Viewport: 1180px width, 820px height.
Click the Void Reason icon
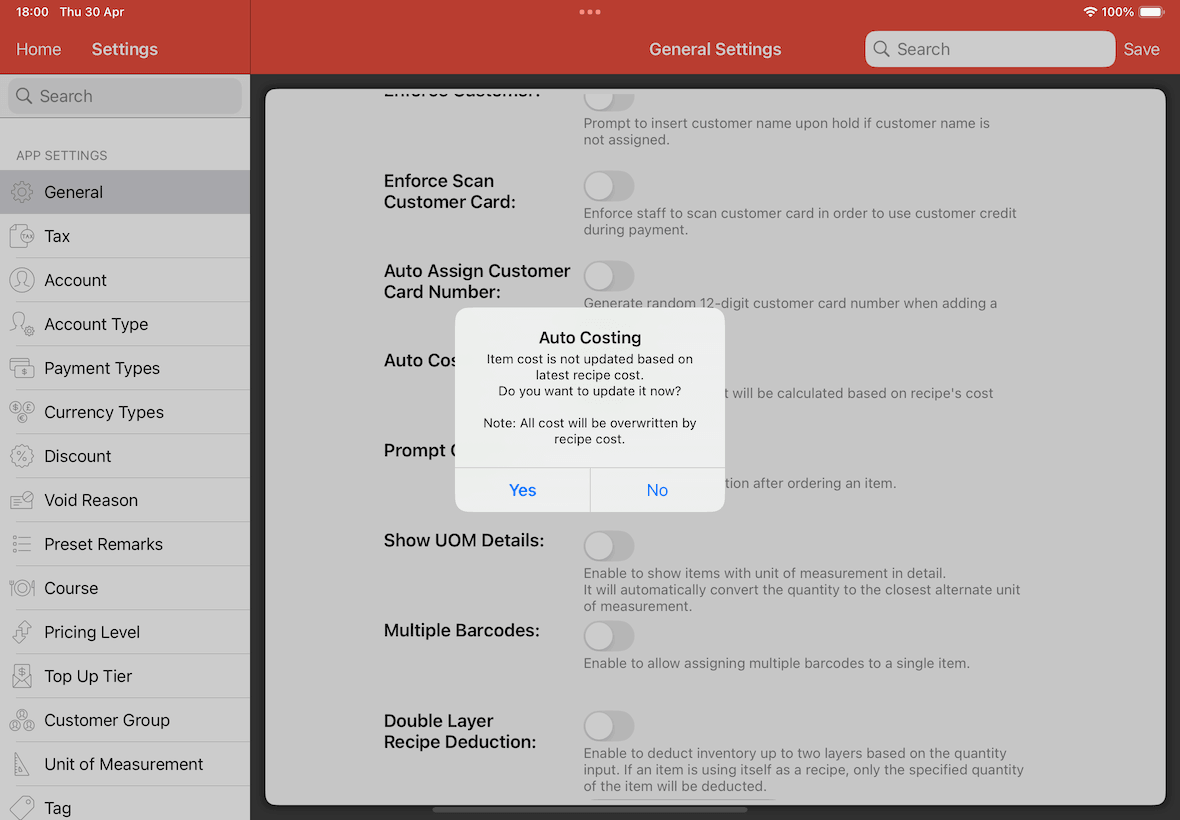pyautogui.click(x=22, y=500)
